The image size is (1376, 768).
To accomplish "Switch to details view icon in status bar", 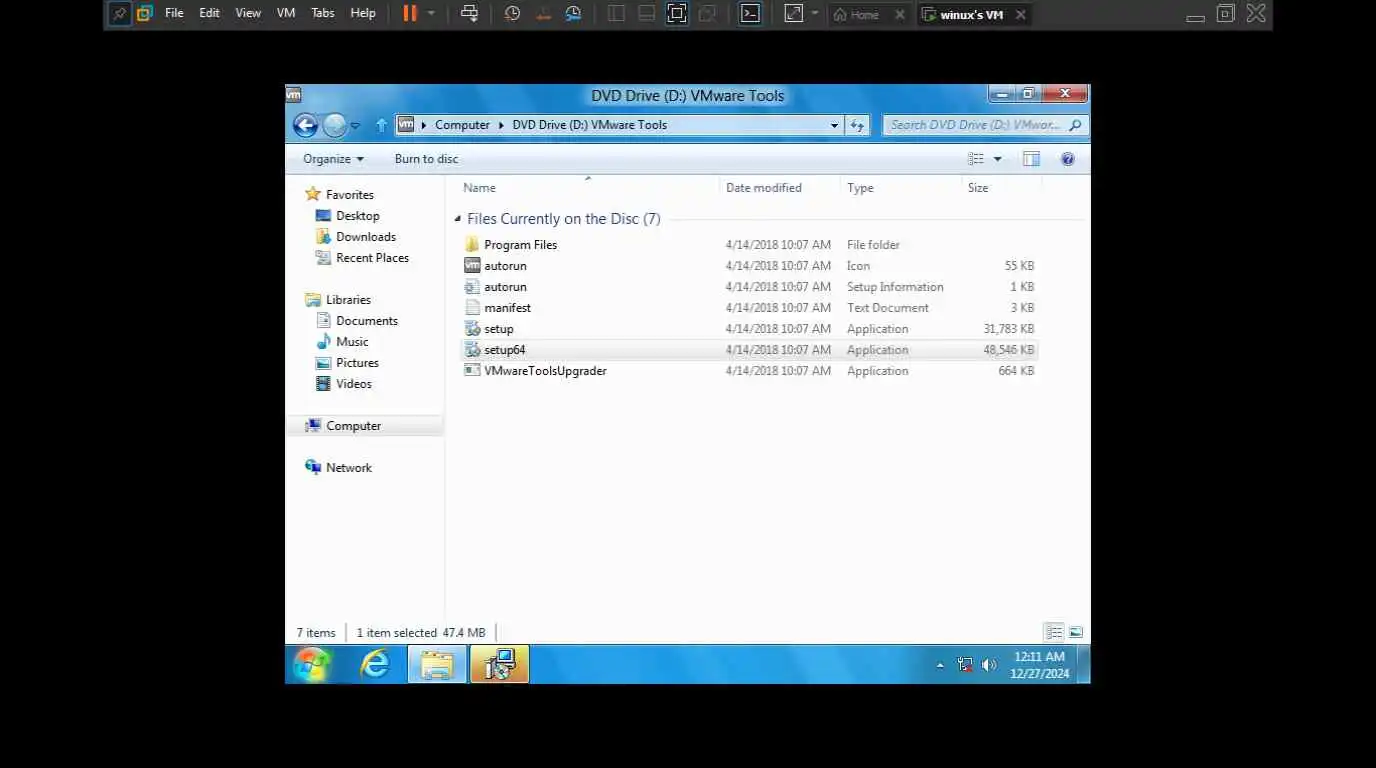I will (1054, 632).
